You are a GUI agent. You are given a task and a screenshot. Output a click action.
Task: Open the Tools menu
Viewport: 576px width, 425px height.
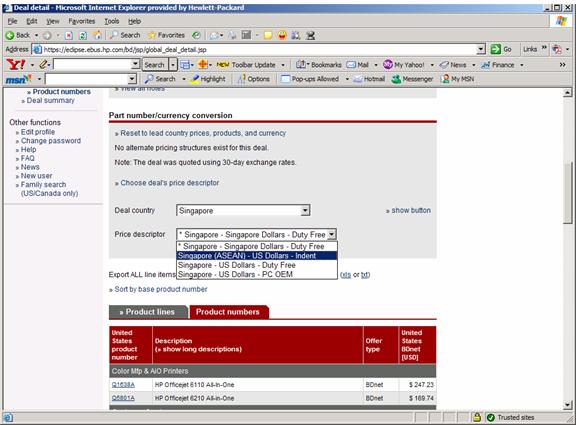tap(111, 21)
